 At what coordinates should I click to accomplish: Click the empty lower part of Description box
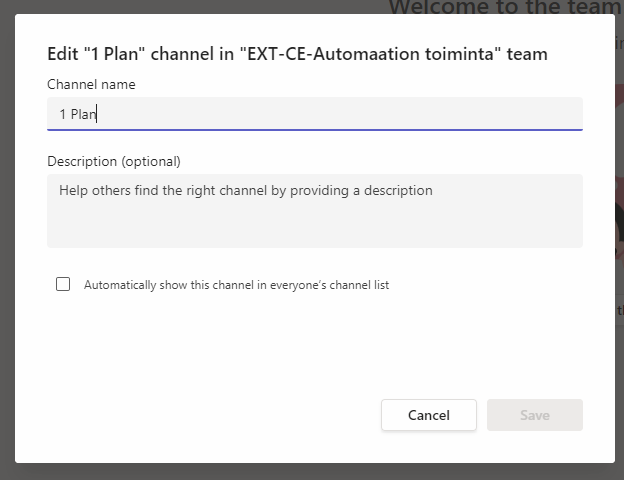pos(315,227)
